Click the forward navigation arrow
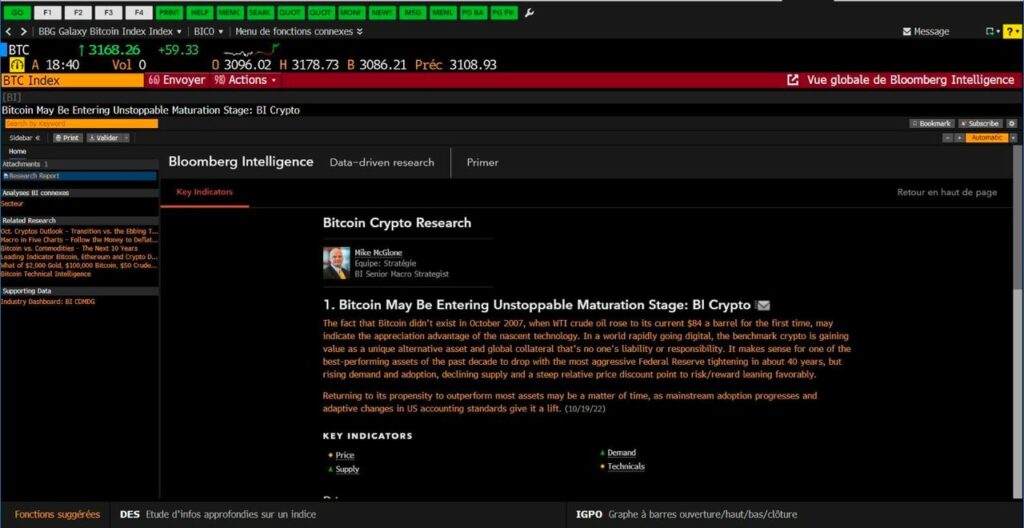The width and height of the screenshot is (1024, 528). pos(23,31)
